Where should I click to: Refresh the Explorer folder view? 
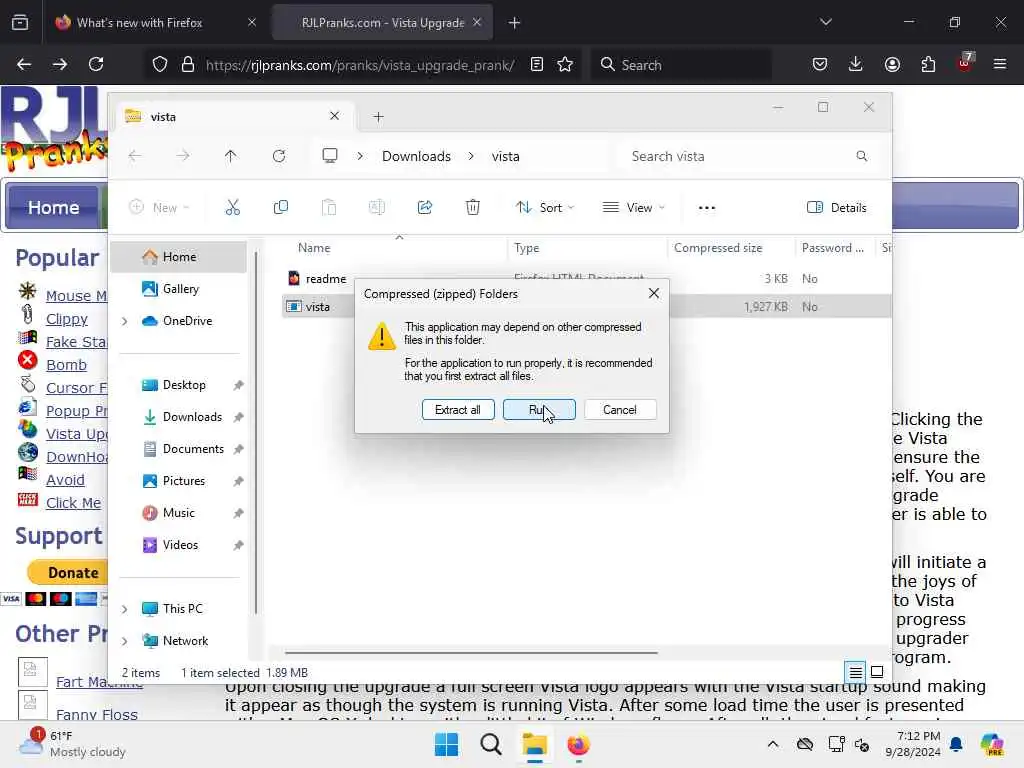(x=279, y=156)
